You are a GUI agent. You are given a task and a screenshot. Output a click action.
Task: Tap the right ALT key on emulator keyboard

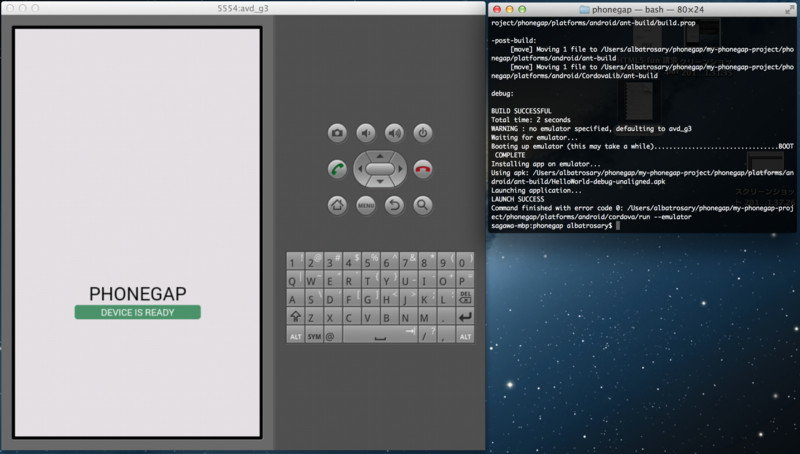click(465, 335)
